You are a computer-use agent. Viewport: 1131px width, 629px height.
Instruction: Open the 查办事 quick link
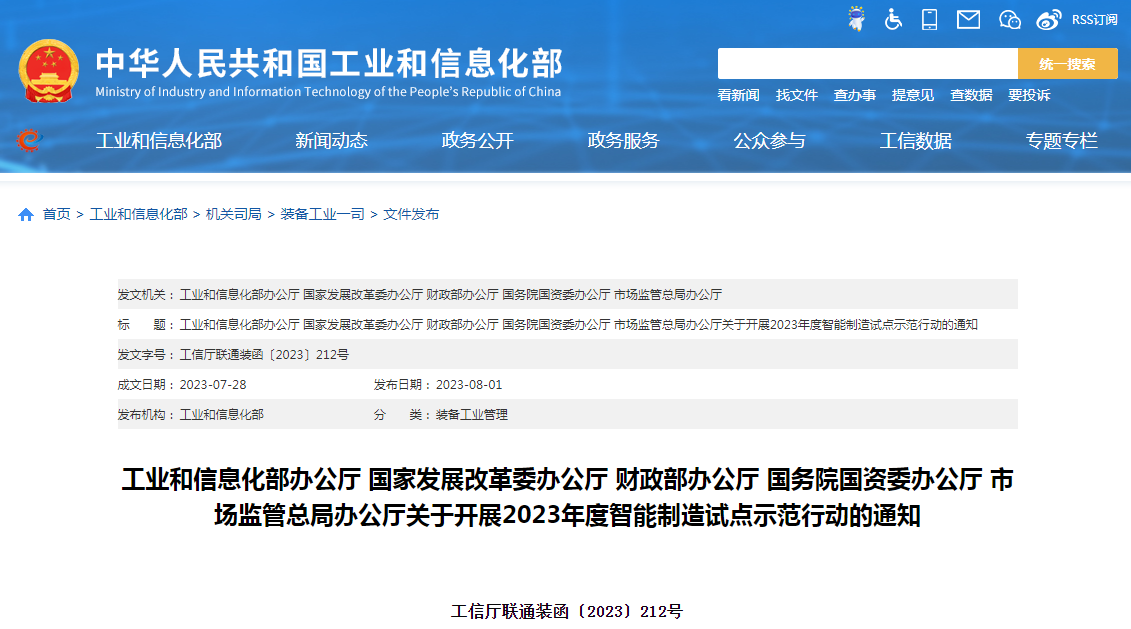point(855,95)
